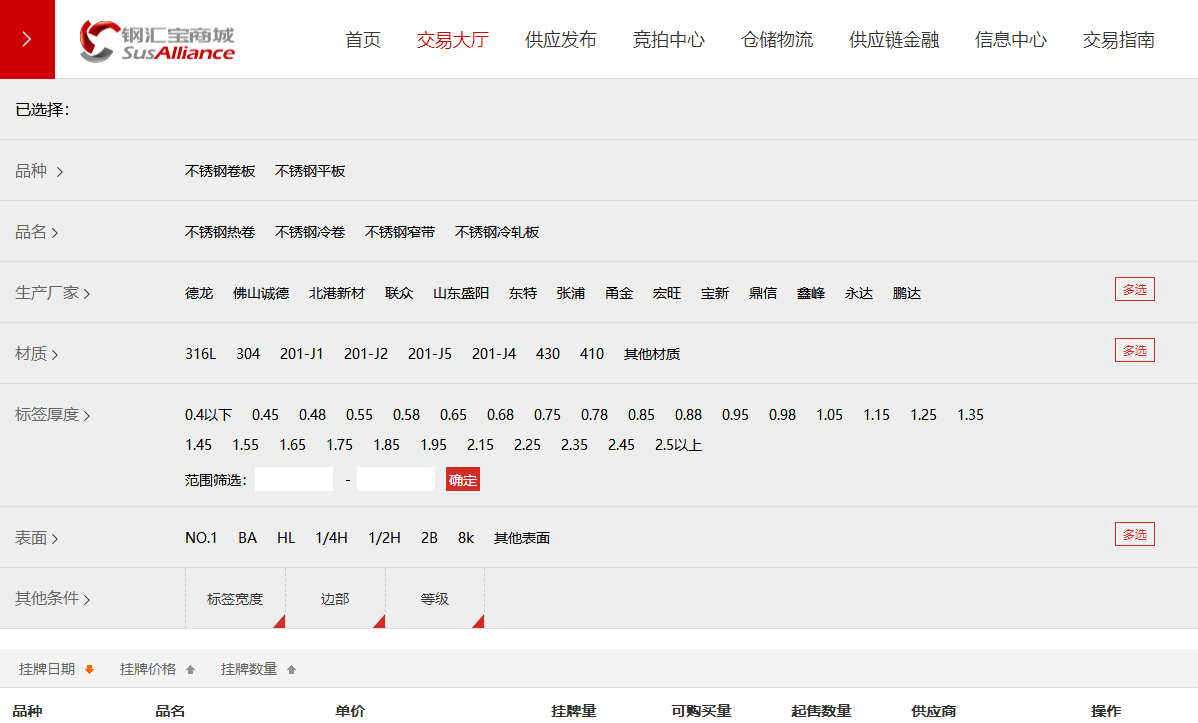
Task: Expand the 标签宽度 dropdown
Action: pos(235,599)
